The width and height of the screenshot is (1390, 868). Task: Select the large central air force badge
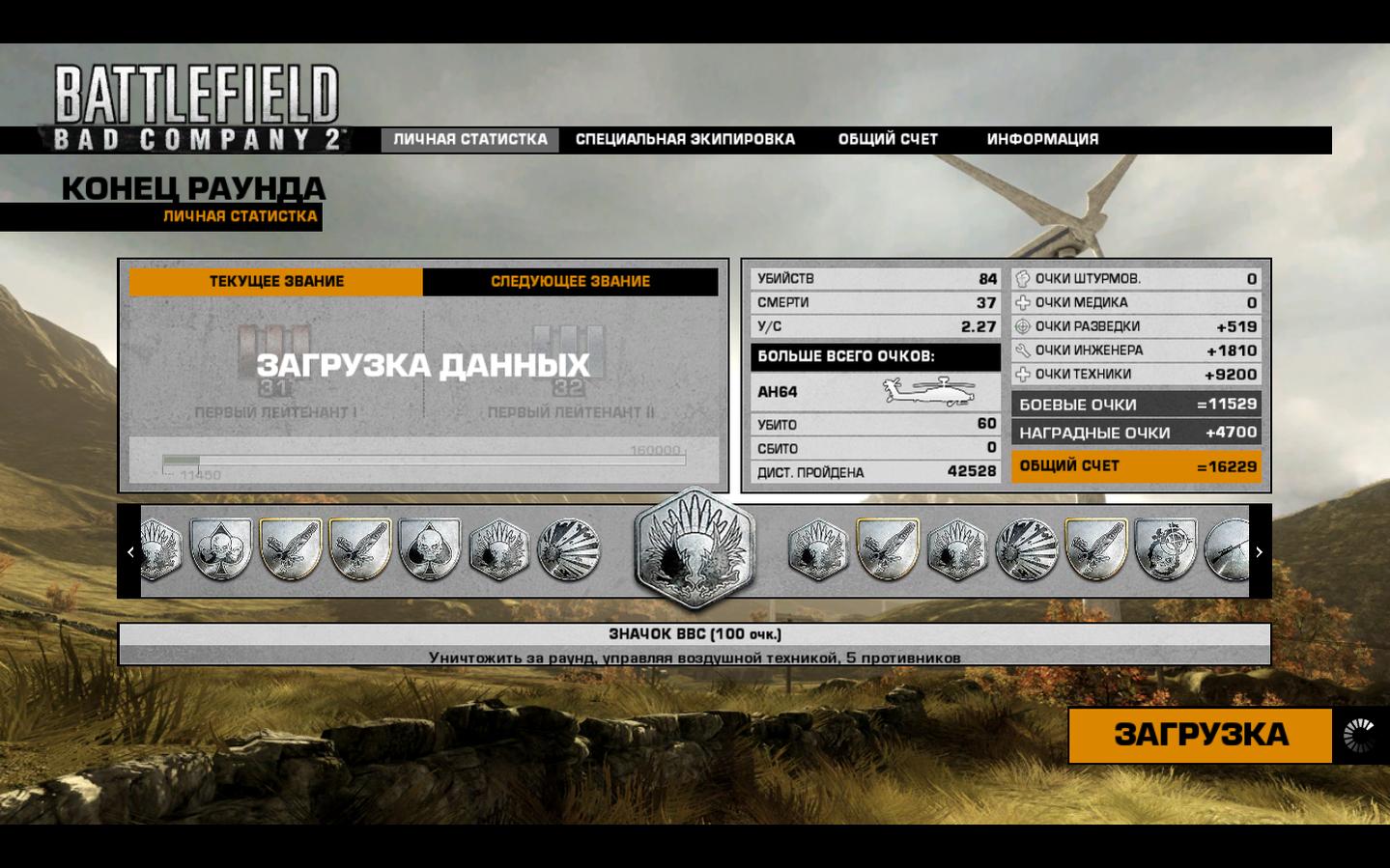point(694,548)
